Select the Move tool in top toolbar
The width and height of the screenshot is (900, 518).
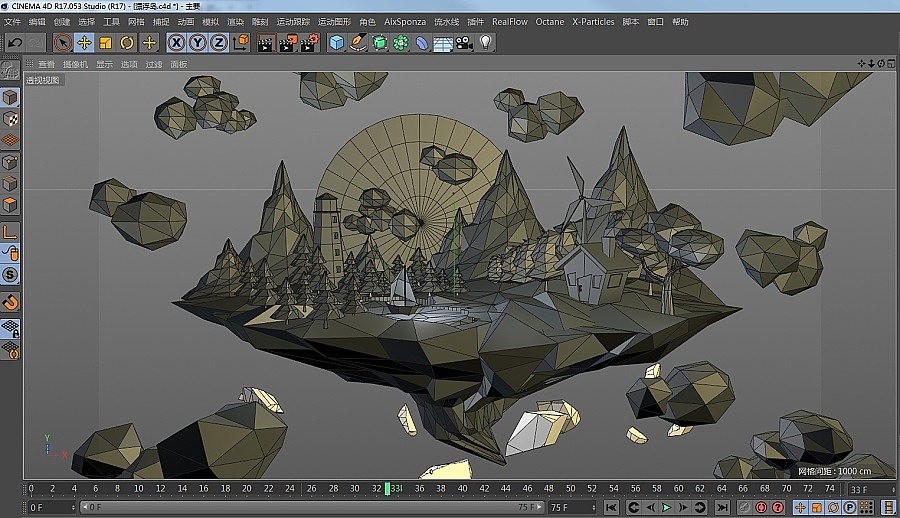pos(84,42)
